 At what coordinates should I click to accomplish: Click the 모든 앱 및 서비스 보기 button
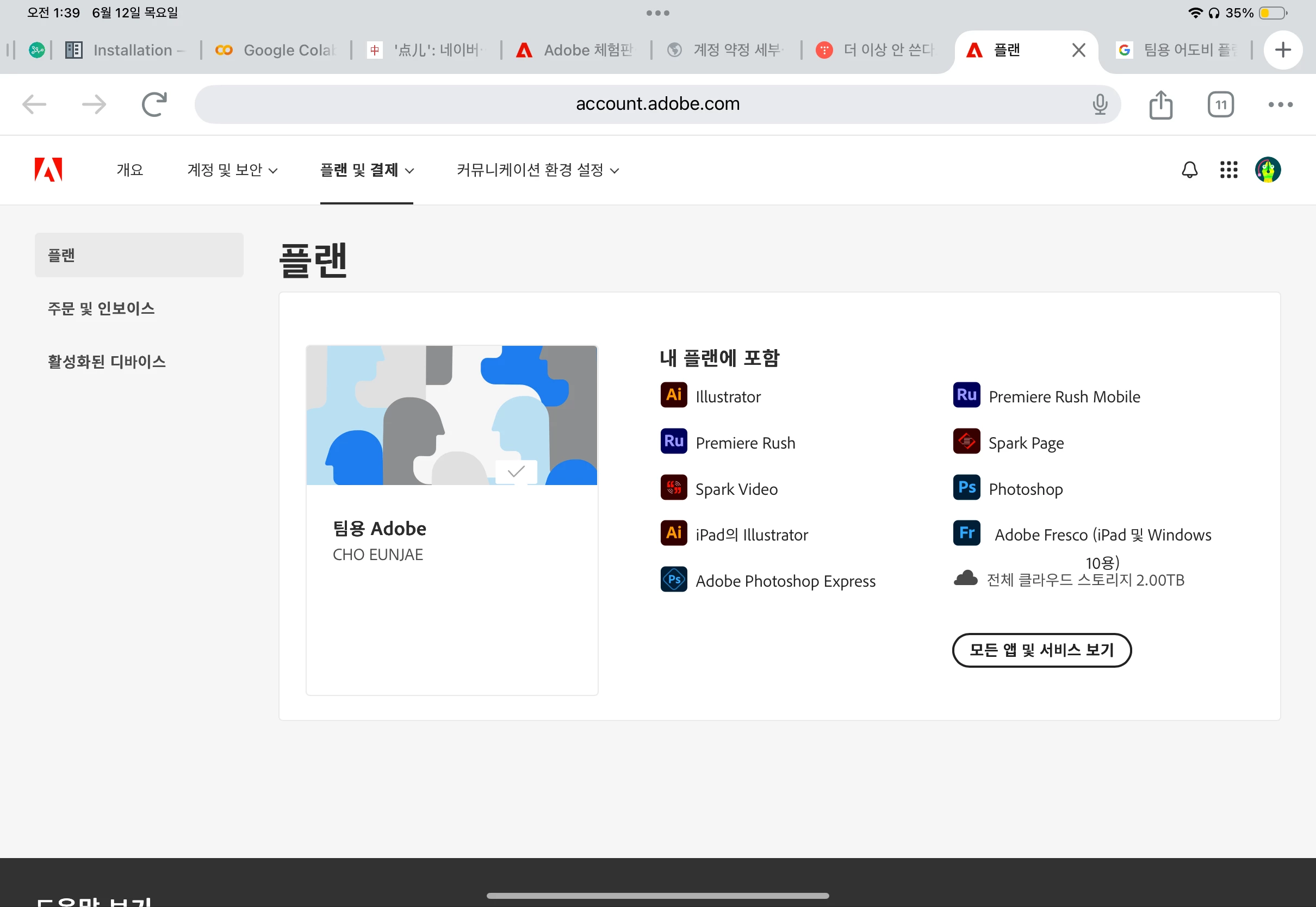coord(1041,650)
